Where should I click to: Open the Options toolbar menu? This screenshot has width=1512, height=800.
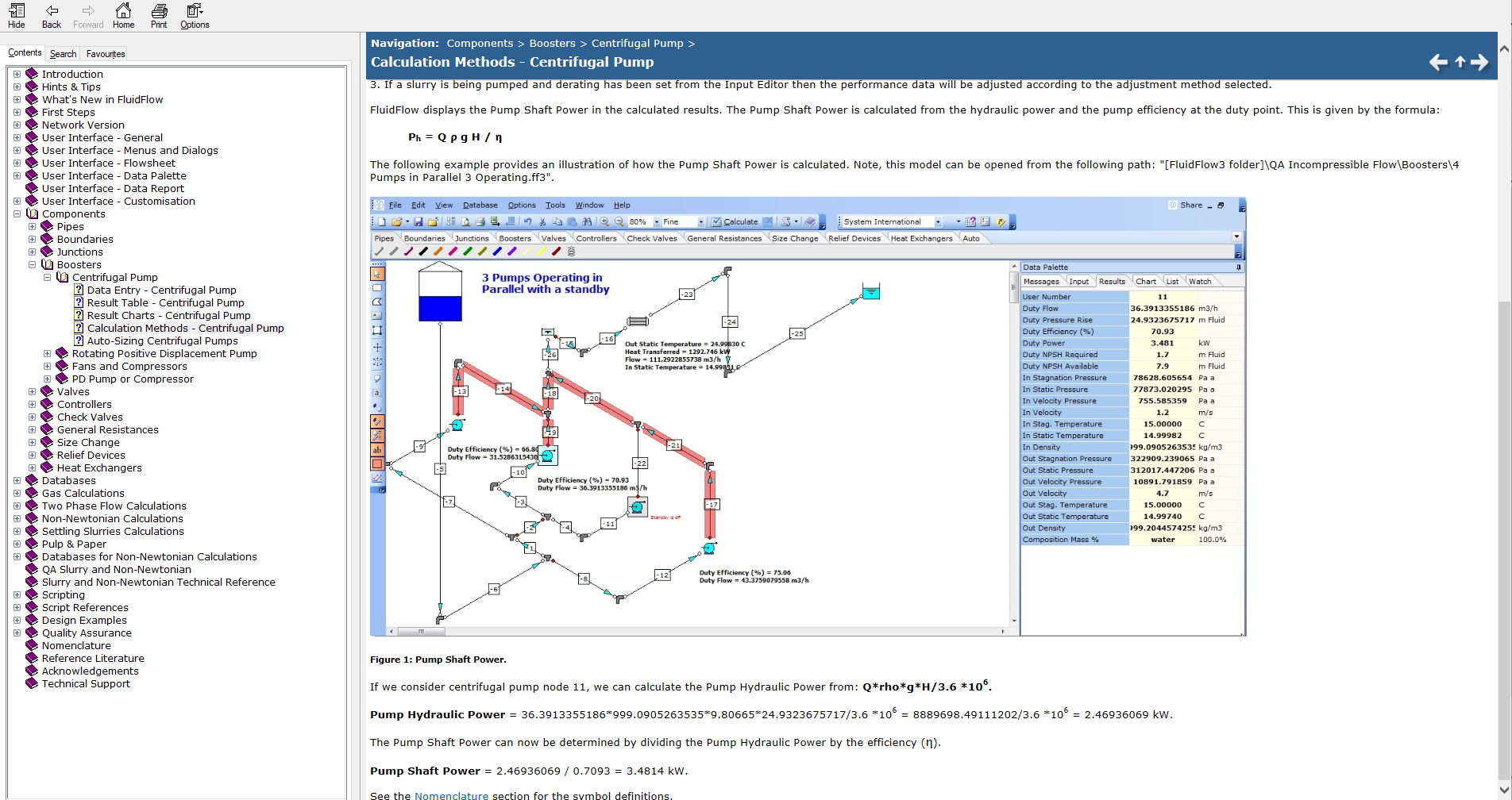tap(195, 16)
